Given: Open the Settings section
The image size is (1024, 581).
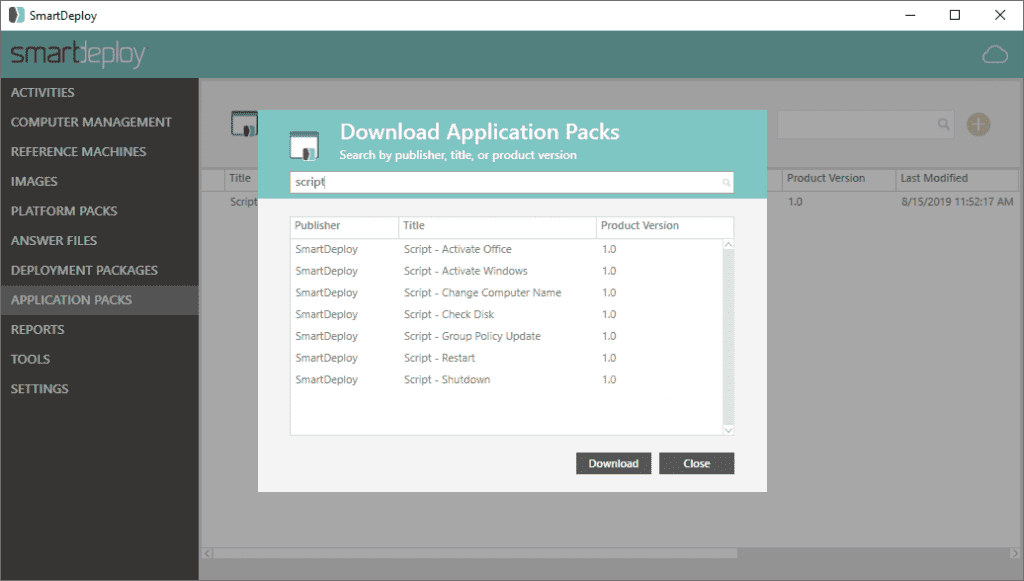Looking at the screenshot, I should (x=39, y=389).
